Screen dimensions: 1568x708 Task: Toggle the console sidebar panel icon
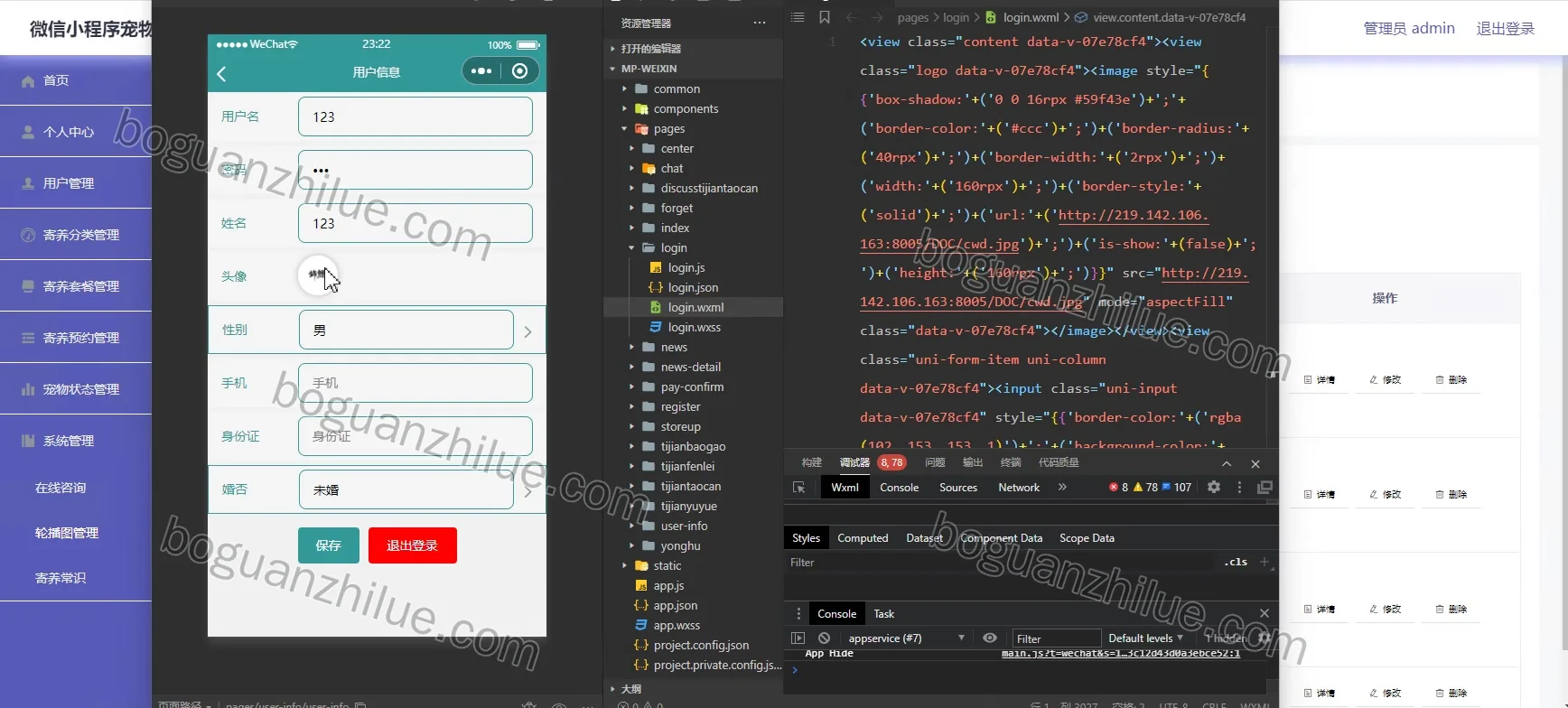798,638
